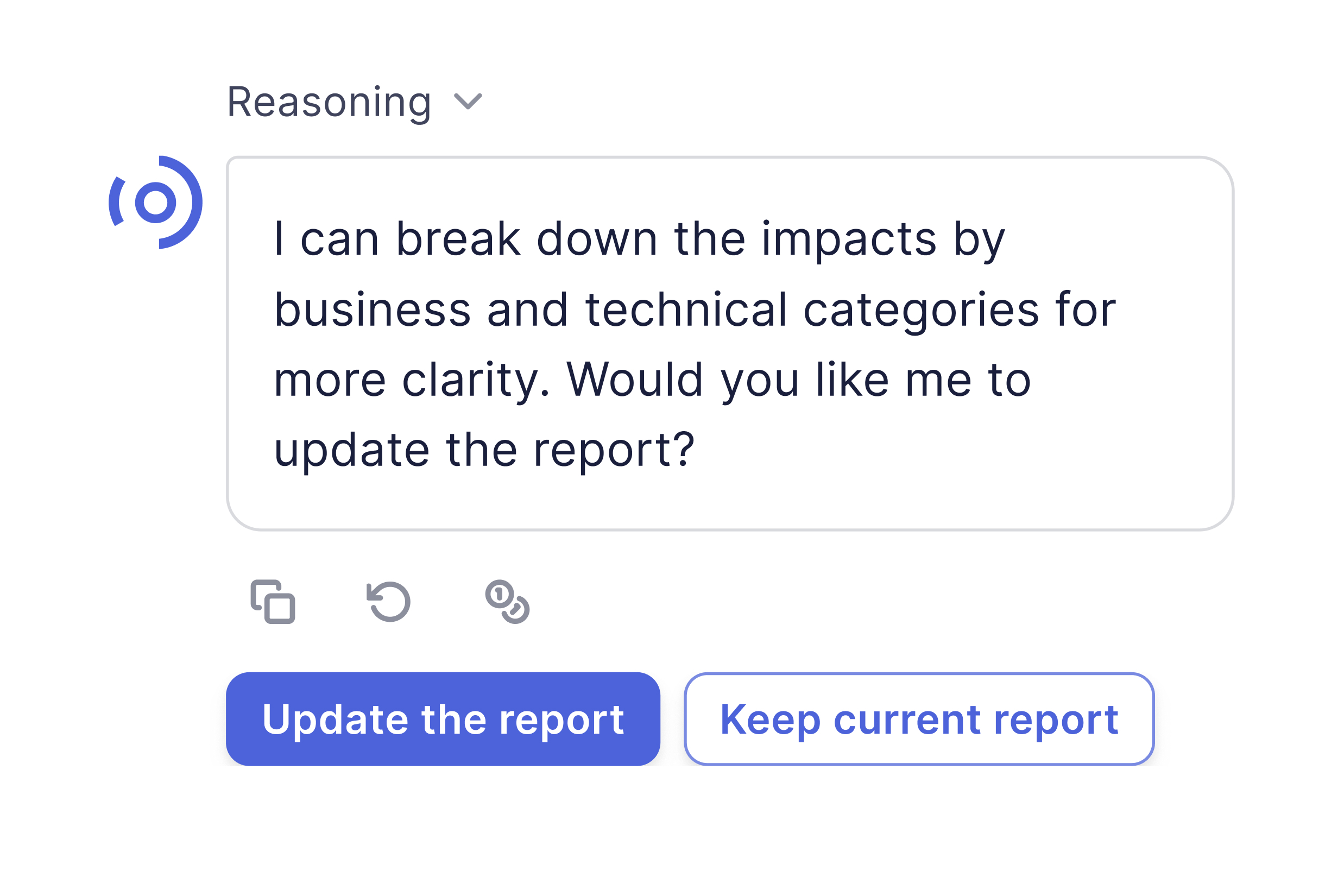Click the word "clarity" in the message
The image size is (1344, 896).
pyautogui.click(x=476, y=380)
